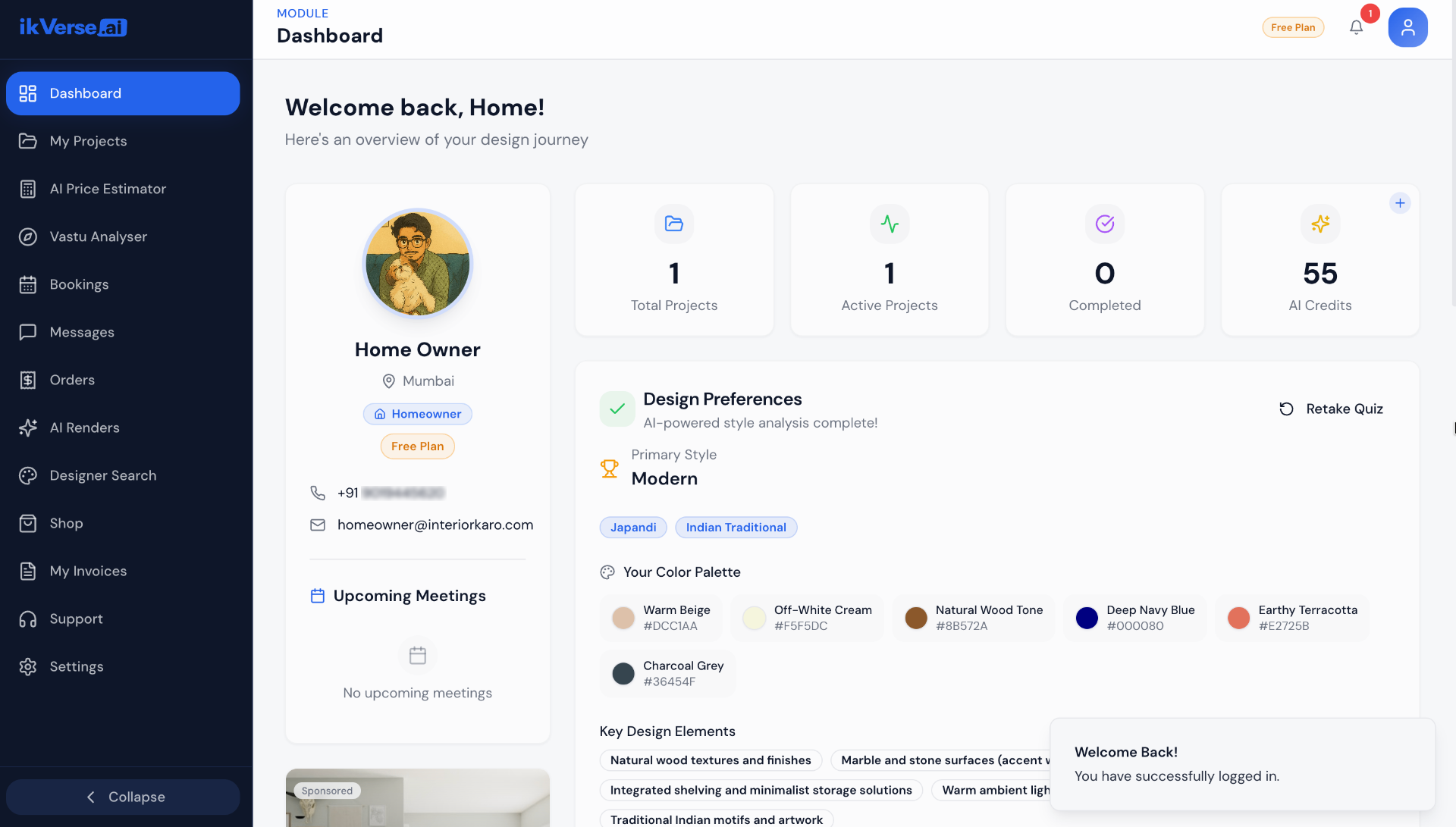
Task: Click the Retake Quiz refresh icon
Action: click(1286, 409)
